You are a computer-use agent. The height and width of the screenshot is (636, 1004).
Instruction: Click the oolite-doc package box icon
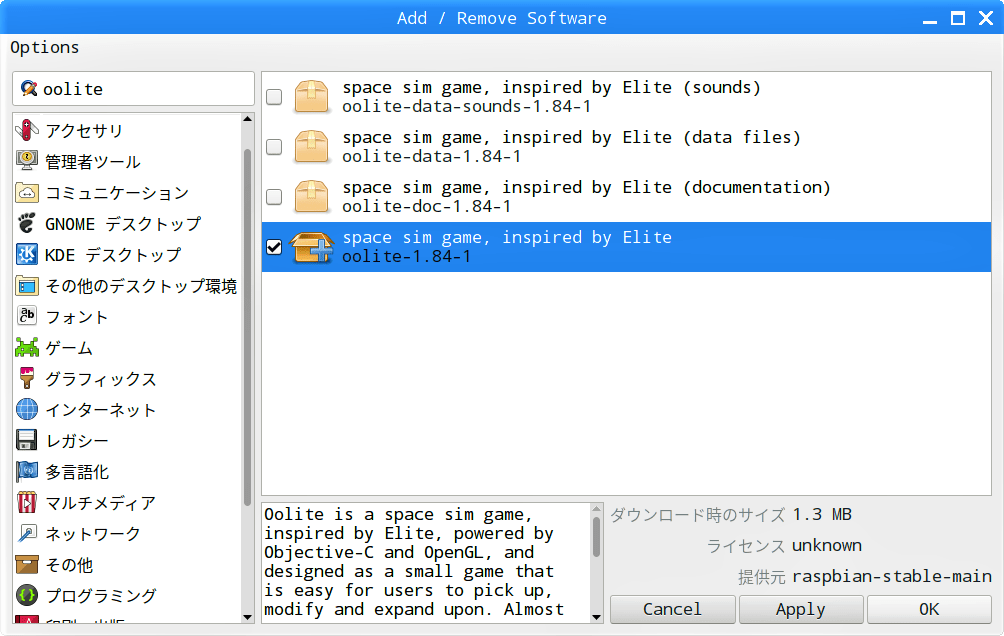coord(311,197)
